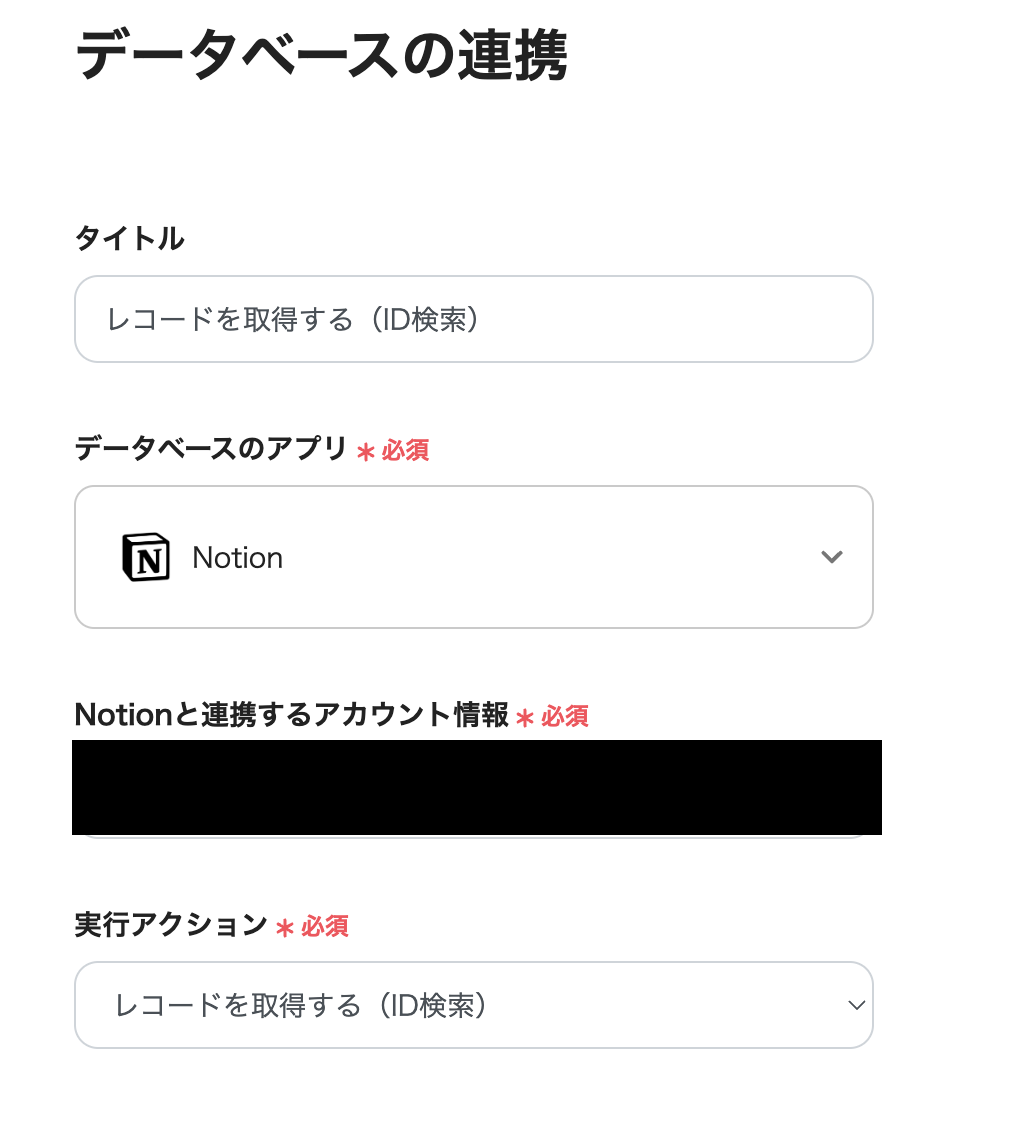Click the redacted Notion account field
This screenshot has width=1018, height=1142.
476,787
